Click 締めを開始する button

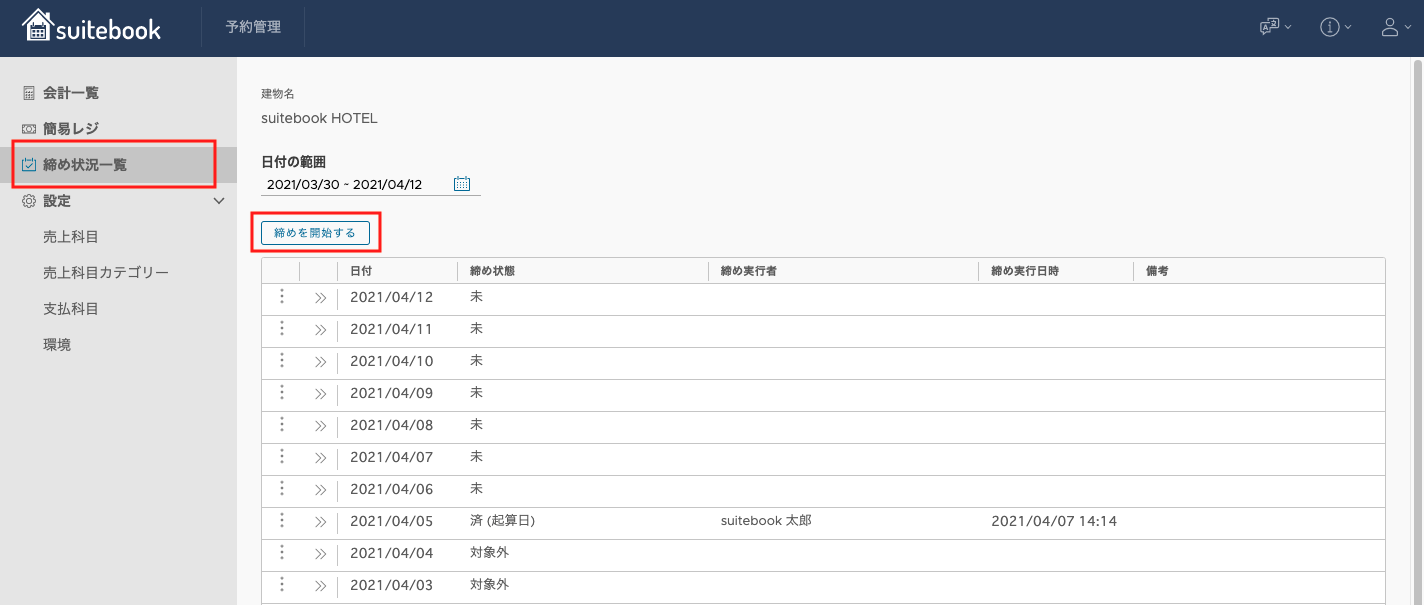coord(315,233)
